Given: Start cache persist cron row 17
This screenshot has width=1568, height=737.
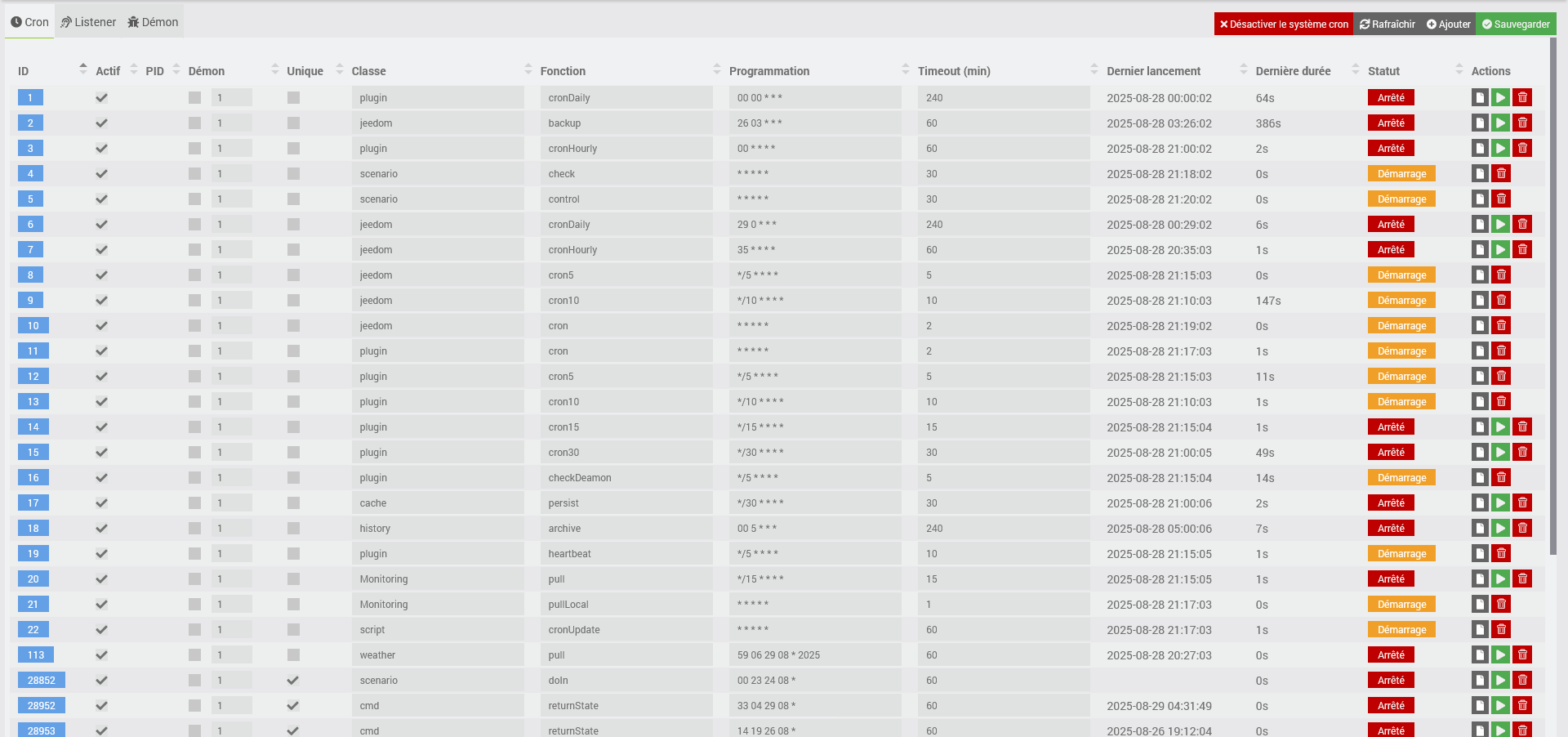Looking at the screenshot, I should pyautogui.click(x=1501, y=503).
